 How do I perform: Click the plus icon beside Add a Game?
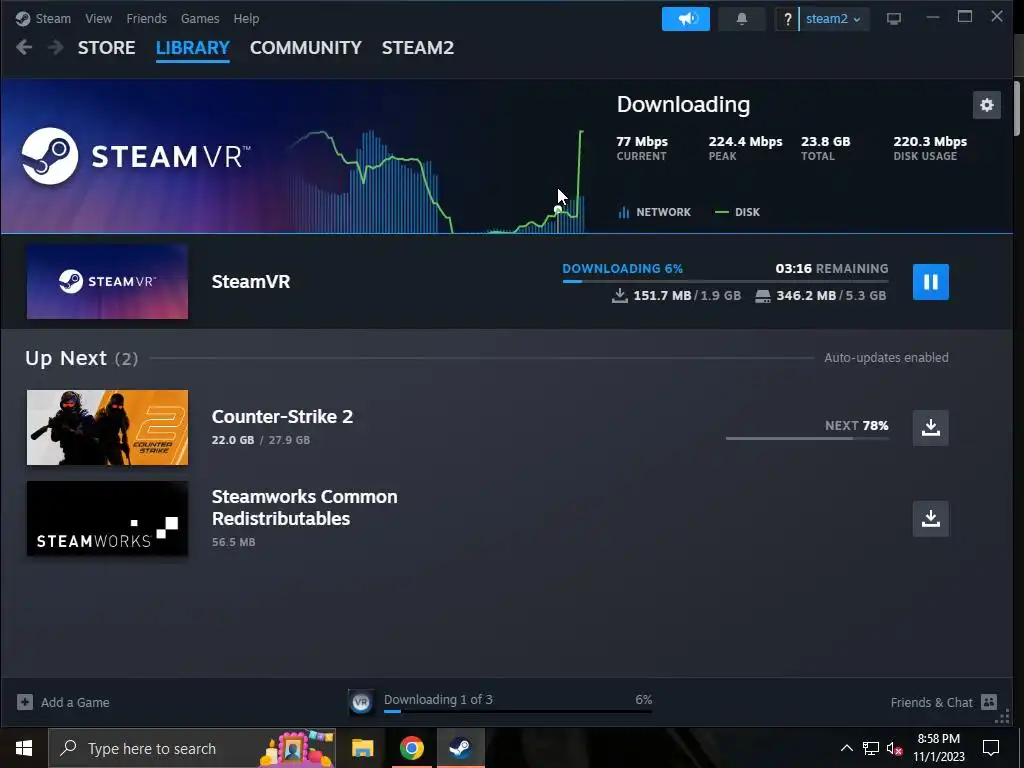point(25,702)
